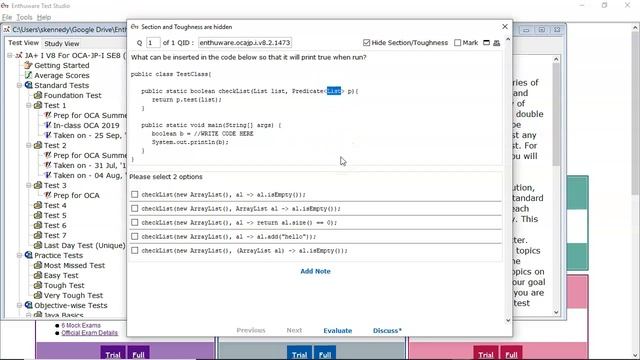Click the QID text field
The height and width of the screenshot is (360, 640).
(x=245, y=42)
